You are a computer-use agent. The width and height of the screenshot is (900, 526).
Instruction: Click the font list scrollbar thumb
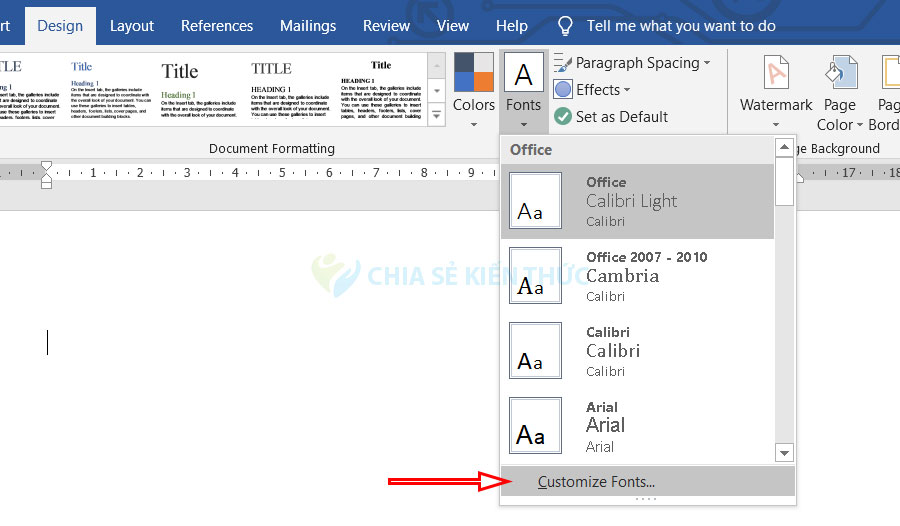(784, 181)
